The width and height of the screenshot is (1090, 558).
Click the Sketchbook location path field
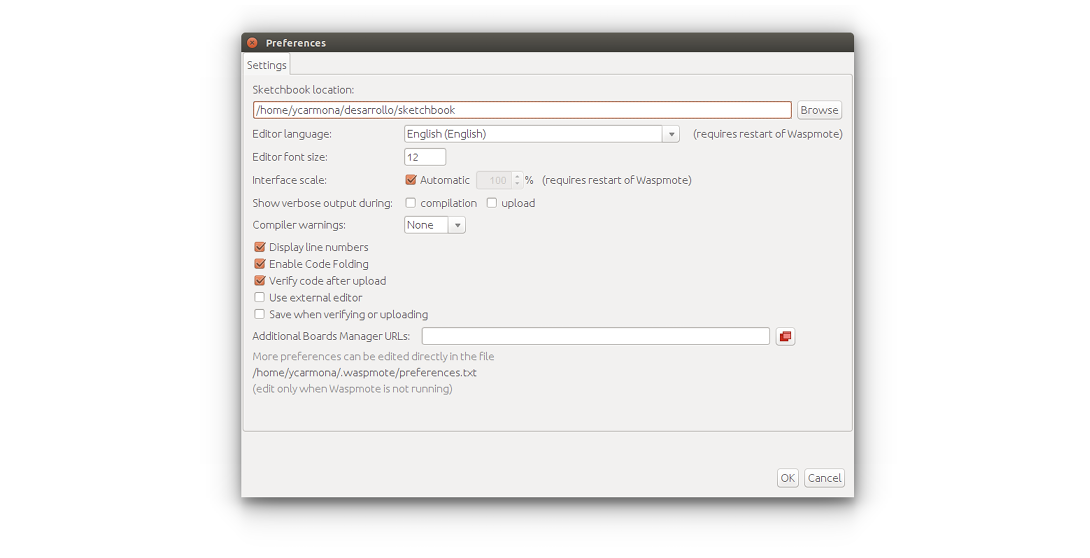[522, 110]
